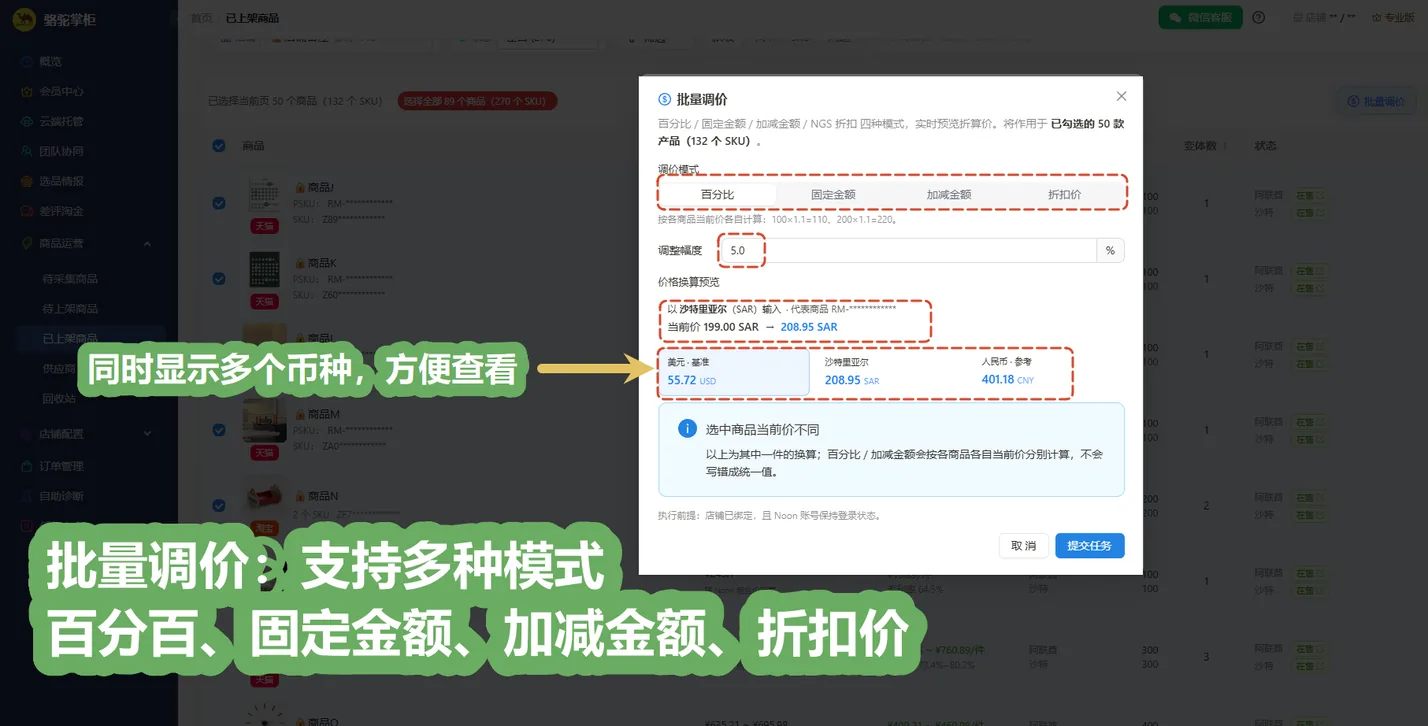Click the 订单管理 sidebar icon

pyautogui.click(x=27, y=466)
